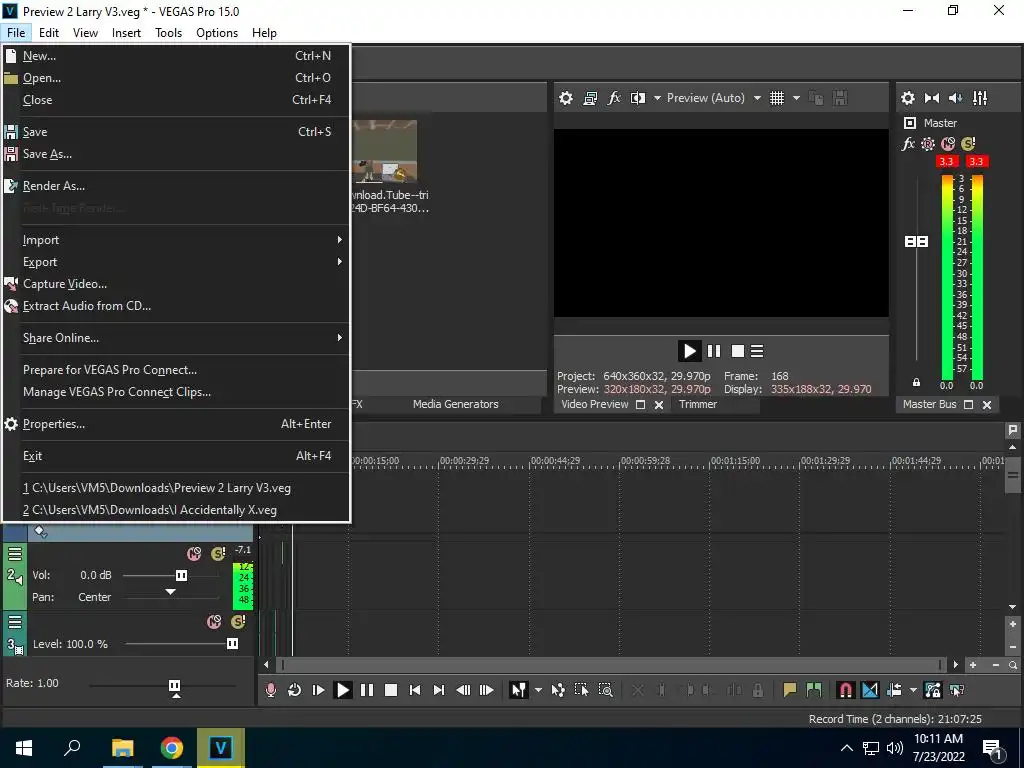
Task: Expand the Export submenu
Action: (176, 262)
